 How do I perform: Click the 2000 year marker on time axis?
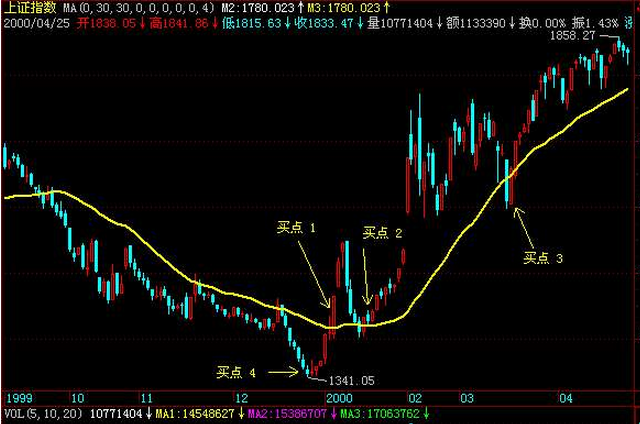coord(342,397)
